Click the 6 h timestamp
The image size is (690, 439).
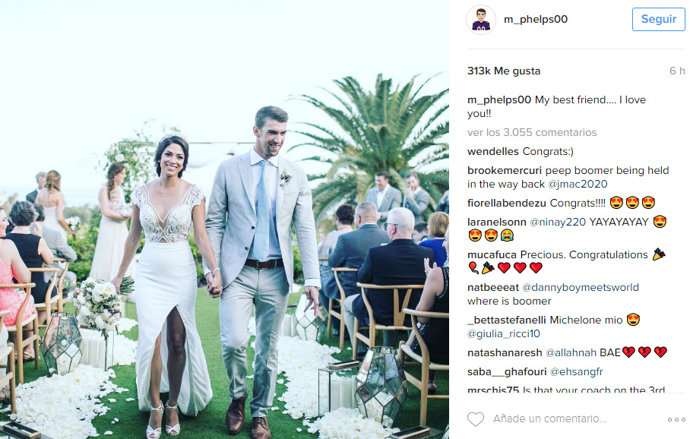[677, 71]
